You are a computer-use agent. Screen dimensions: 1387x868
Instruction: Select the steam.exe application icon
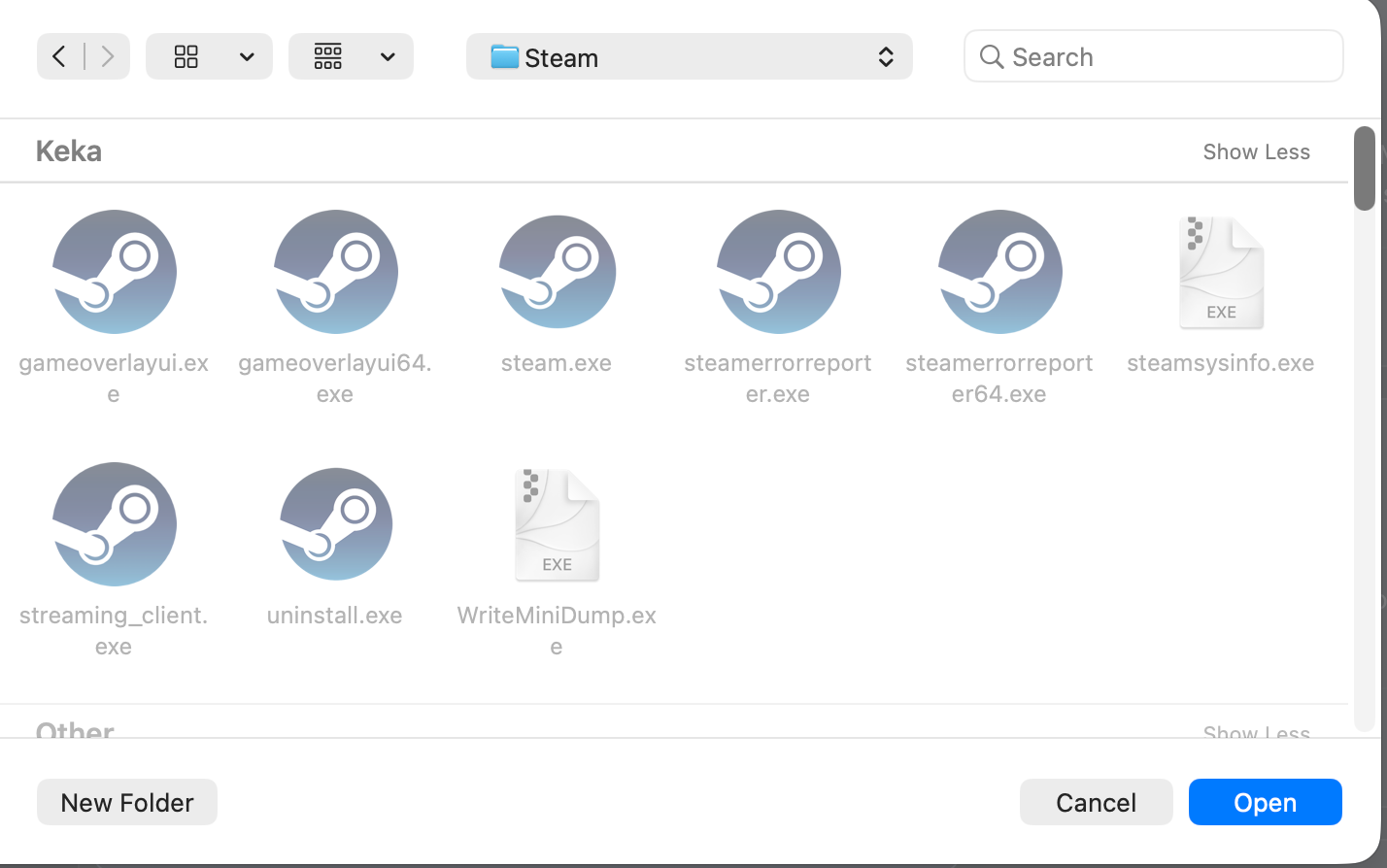(558, 272)
